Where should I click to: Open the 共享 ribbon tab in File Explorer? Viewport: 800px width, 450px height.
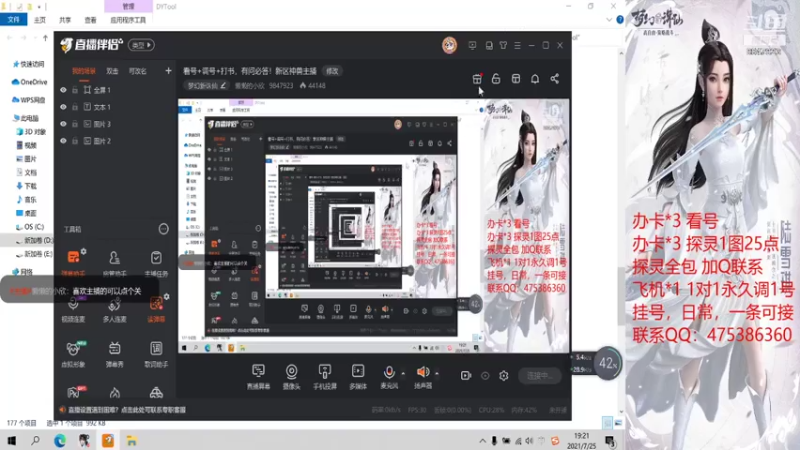tap(65, 20)
